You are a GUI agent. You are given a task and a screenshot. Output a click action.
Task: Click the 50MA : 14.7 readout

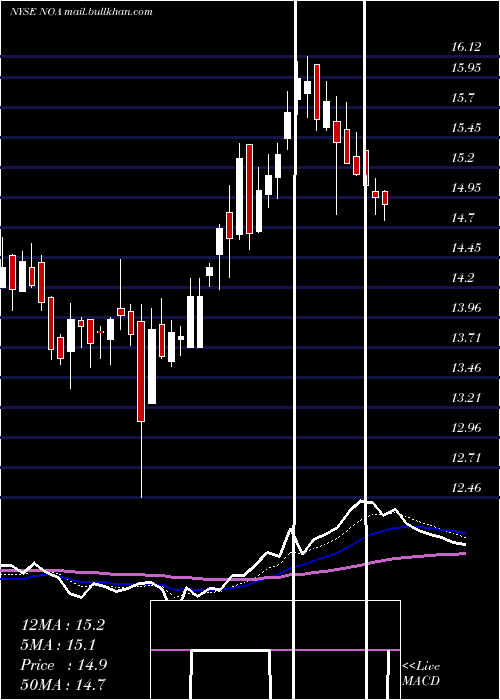pyautogui.click(x=63, y=685)
